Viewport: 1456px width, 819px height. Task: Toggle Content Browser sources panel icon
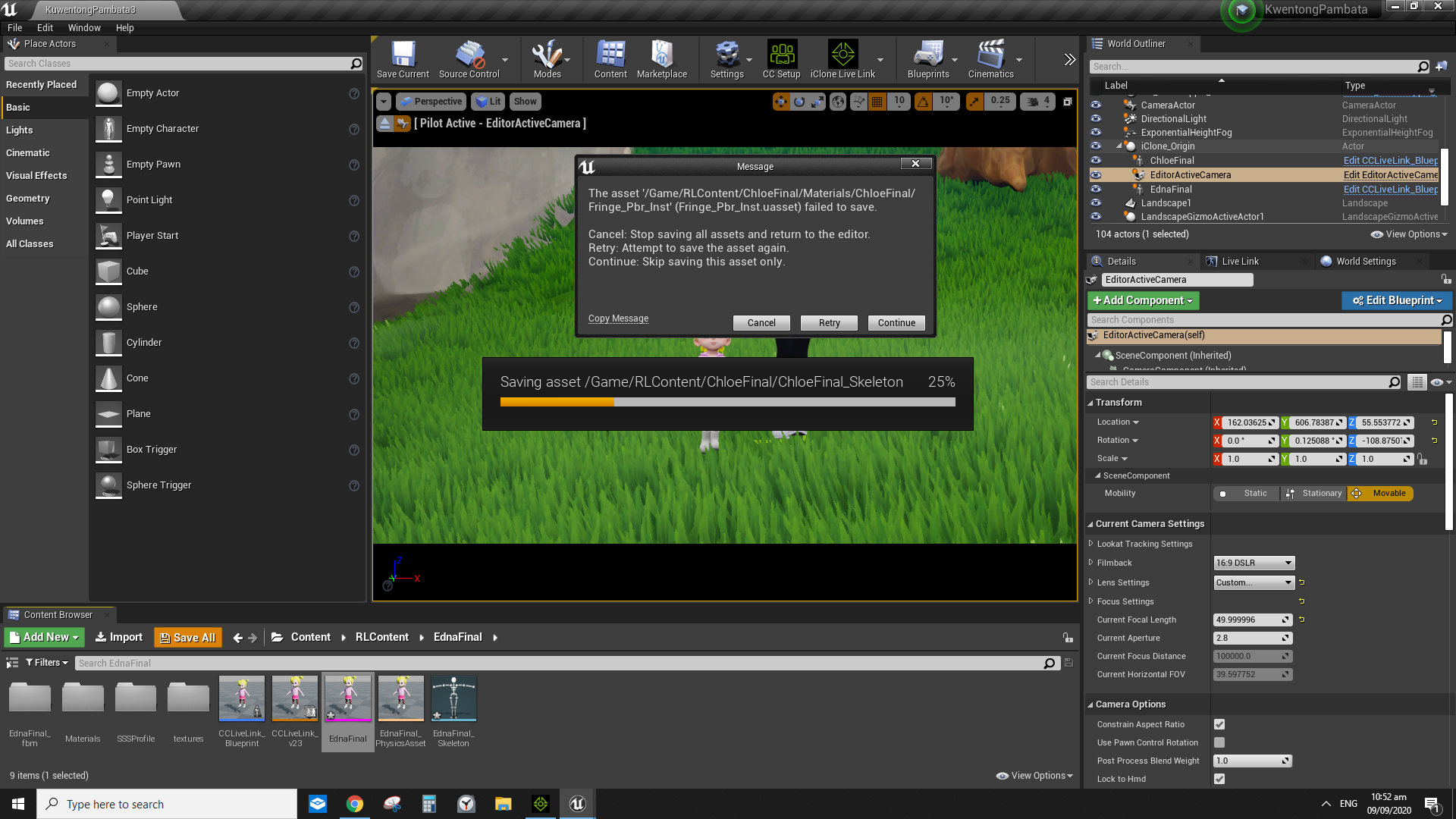coord(12,663)
